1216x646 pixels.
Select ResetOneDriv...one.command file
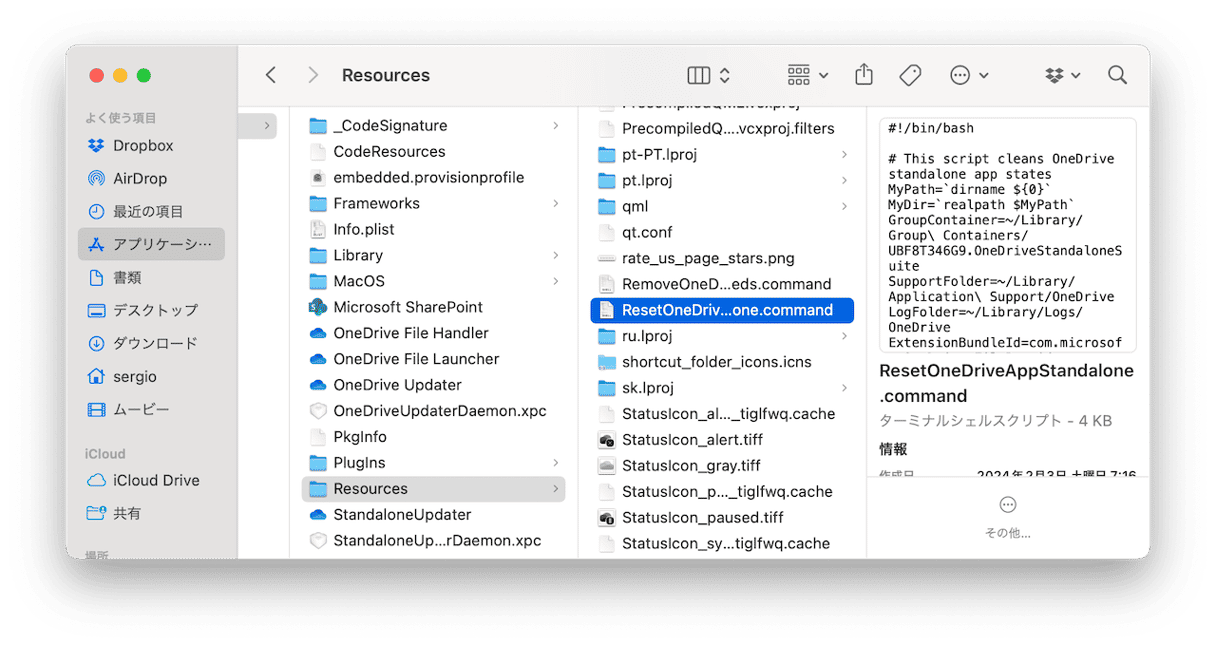click(722, 310)
